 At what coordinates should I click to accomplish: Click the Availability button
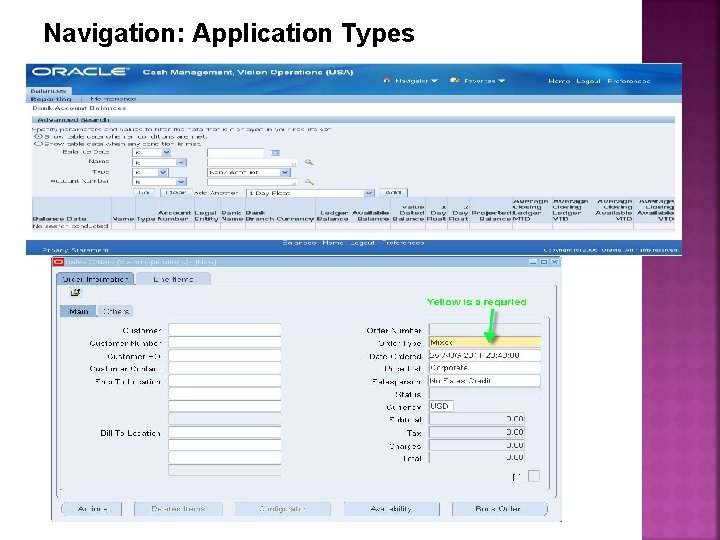click(391, 509)
